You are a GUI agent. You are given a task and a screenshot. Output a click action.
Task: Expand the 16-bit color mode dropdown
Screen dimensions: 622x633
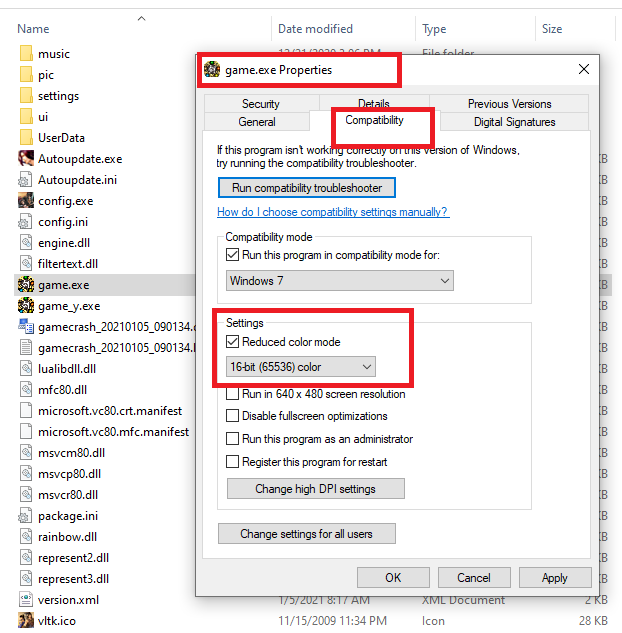[301, 367]
